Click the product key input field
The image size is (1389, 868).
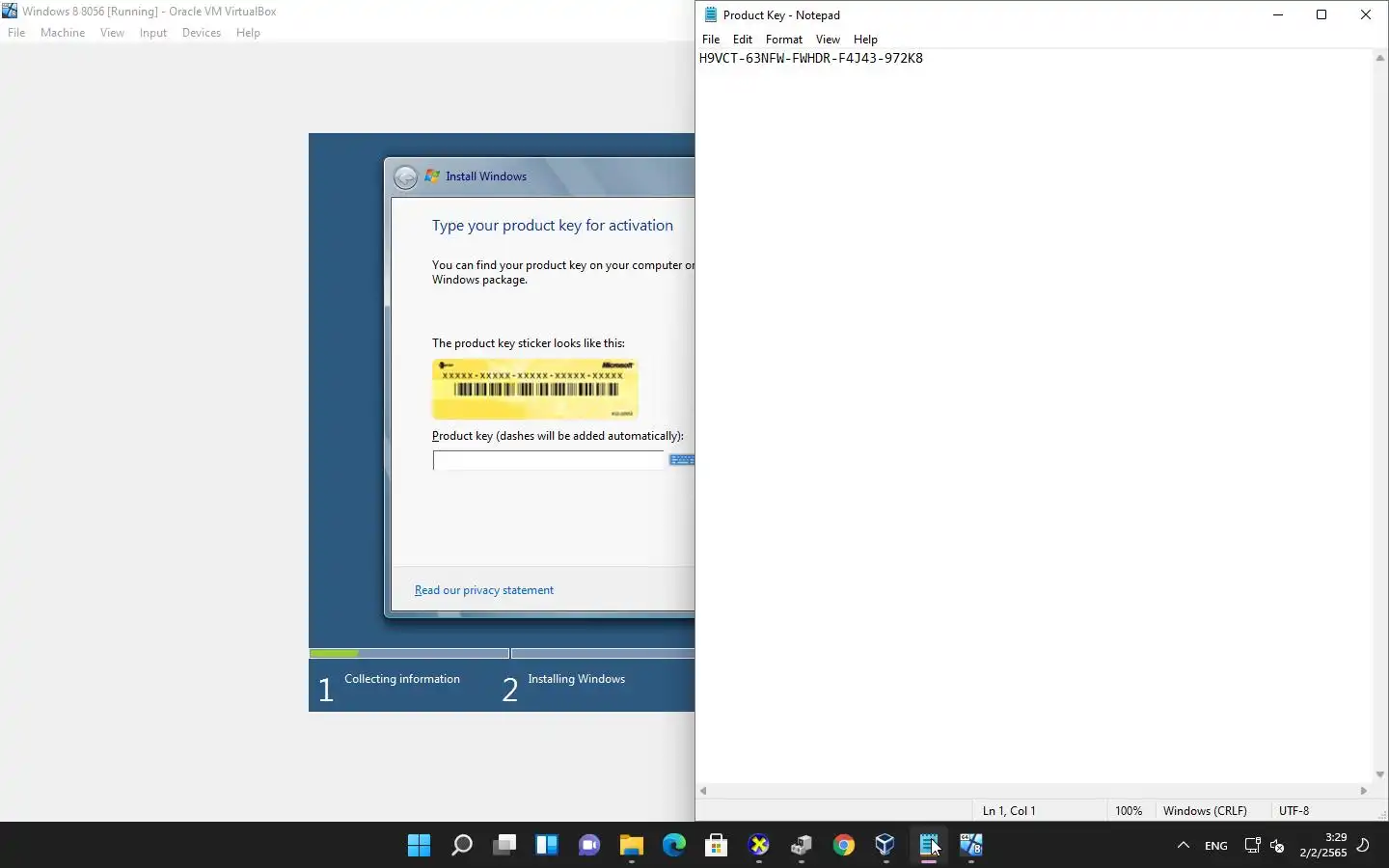coord(549,461)
